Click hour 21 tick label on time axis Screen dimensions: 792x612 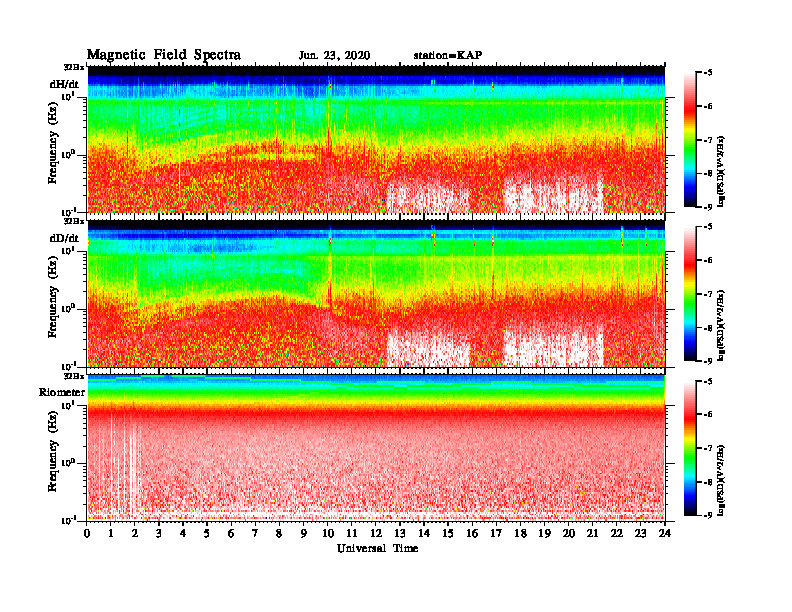click(x=592, y=533)
